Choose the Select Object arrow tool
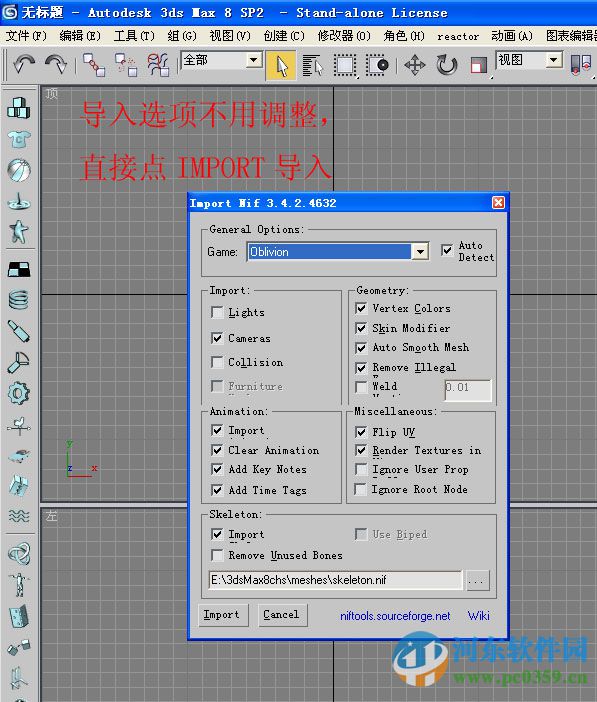Screen dimensions: 597x702 (x=281, y=66)
